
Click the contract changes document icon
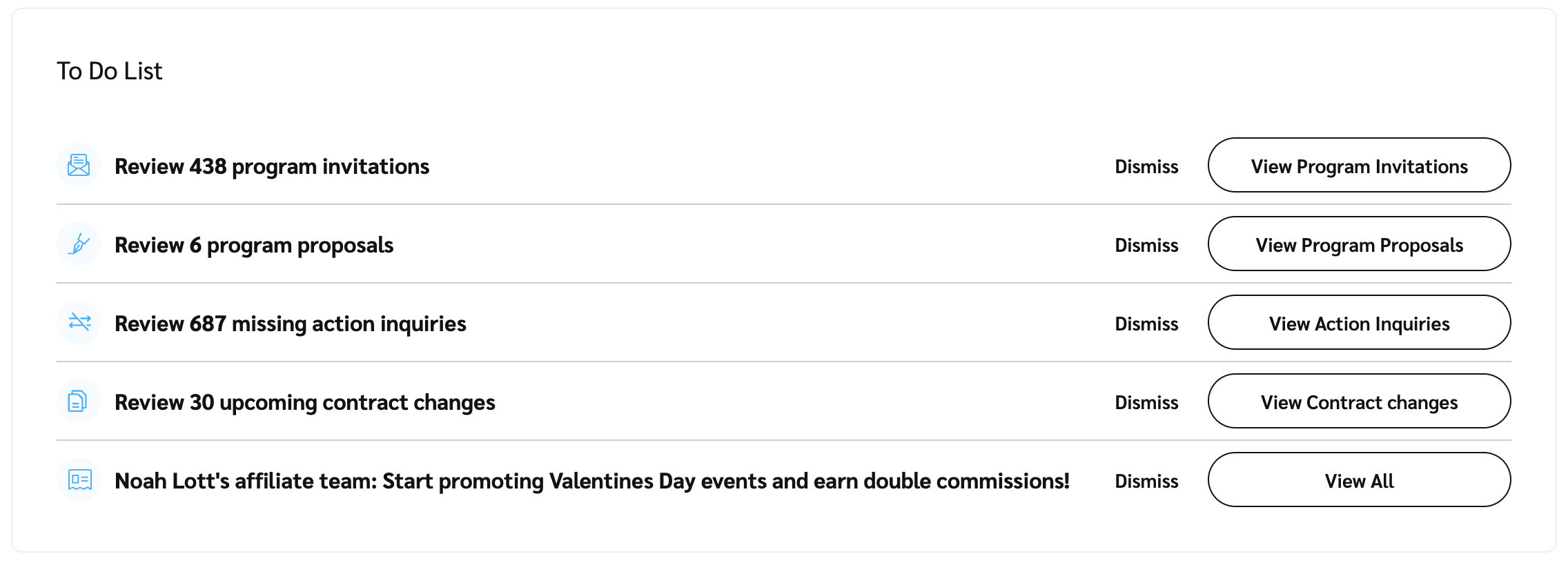[x=79, y=402]
